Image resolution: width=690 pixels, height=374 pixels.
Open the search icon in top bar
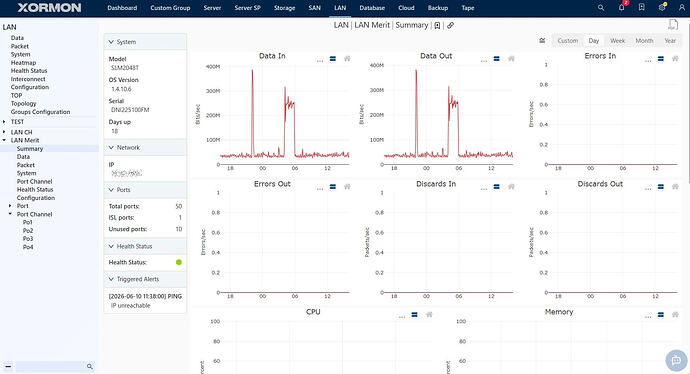[601, 8]
